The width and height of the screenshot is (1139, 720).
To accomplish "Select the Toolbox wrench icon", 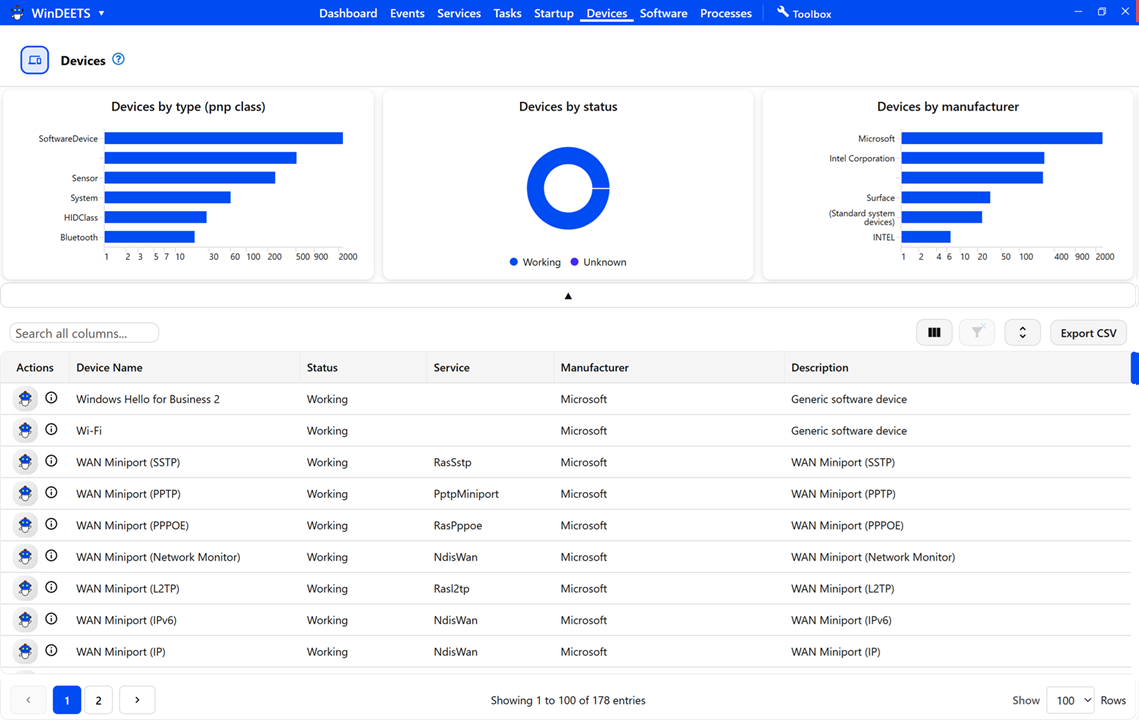I will 782,12.
